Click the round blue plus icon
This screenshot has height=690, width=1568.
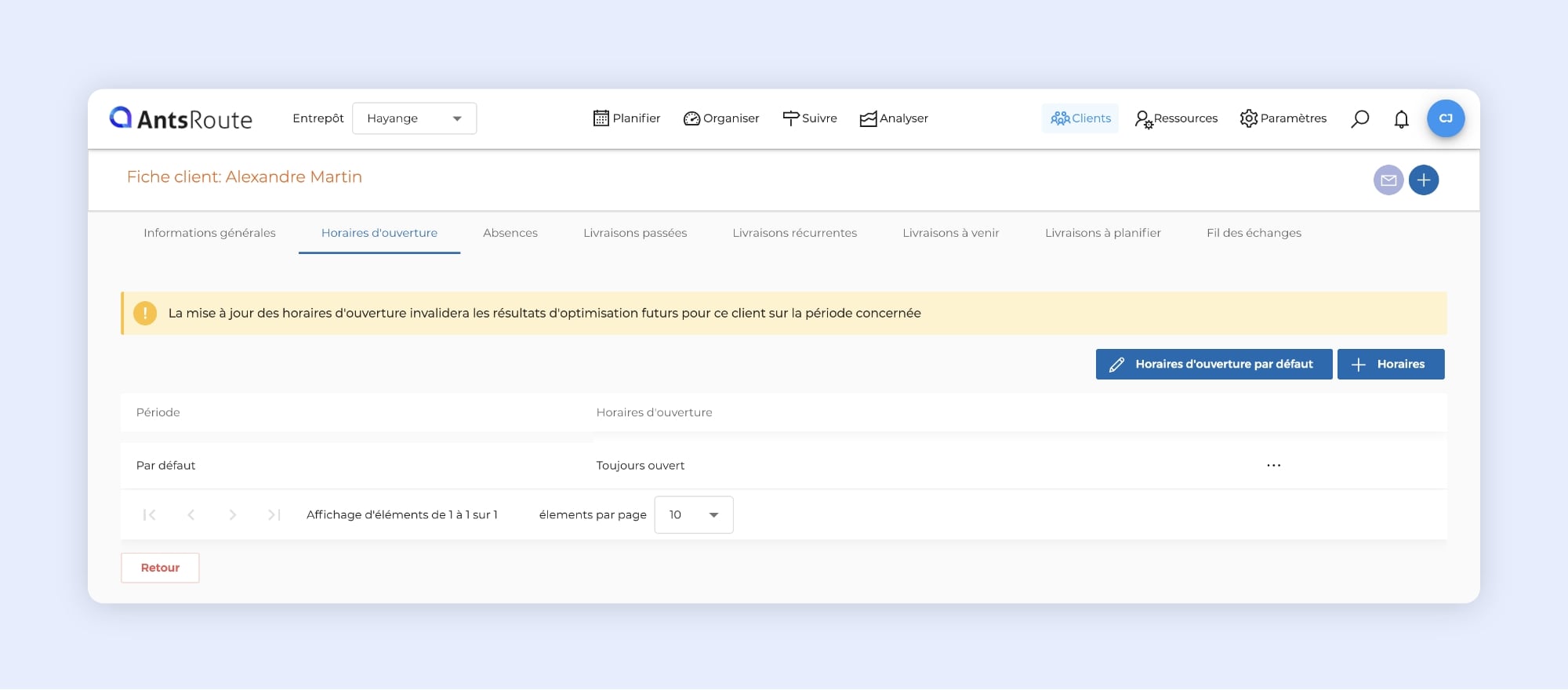(1424, 180)
